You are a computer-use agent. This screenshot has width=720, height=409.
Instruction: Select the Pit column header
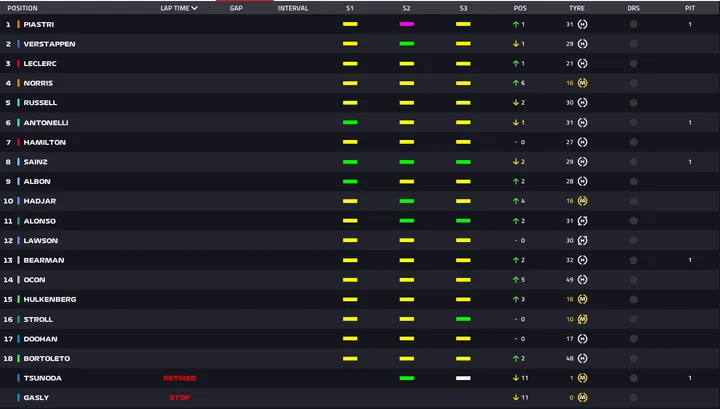tap(690, 8)
